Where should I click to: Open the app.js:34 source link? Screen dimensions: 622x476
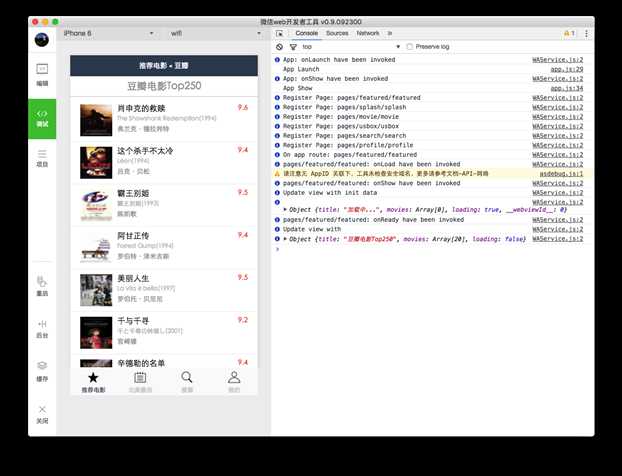tap(567, 88)
